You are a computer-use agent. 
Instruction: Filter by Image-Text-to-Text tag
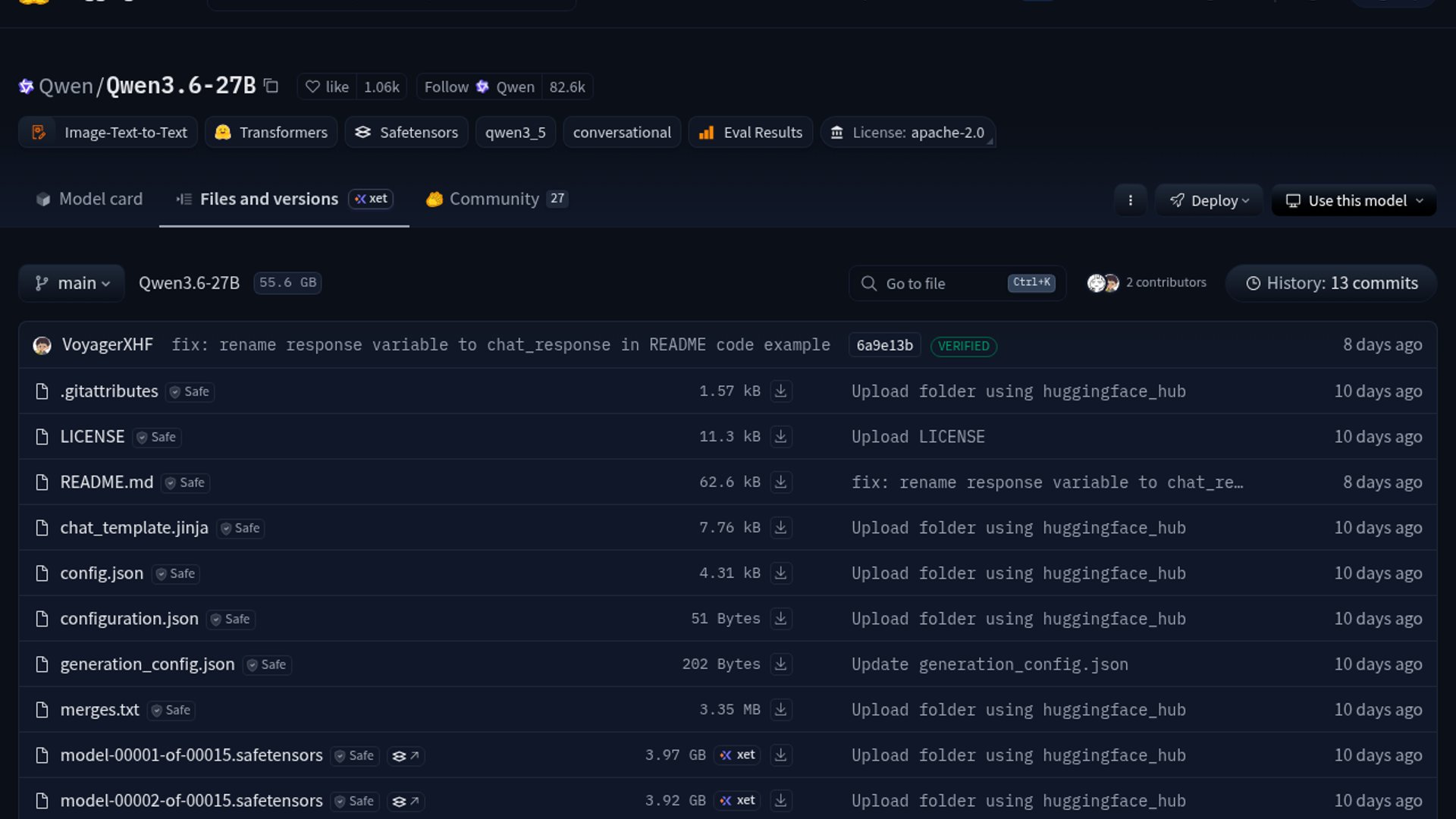click(x=108, y=133)
